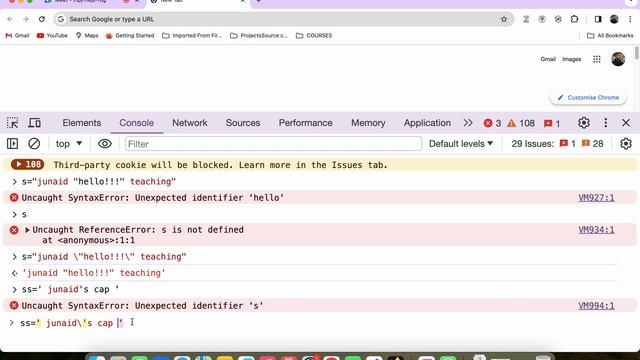640x360 pixels.
Task: Open the Sources tab
Action: (x=243, y=123)
